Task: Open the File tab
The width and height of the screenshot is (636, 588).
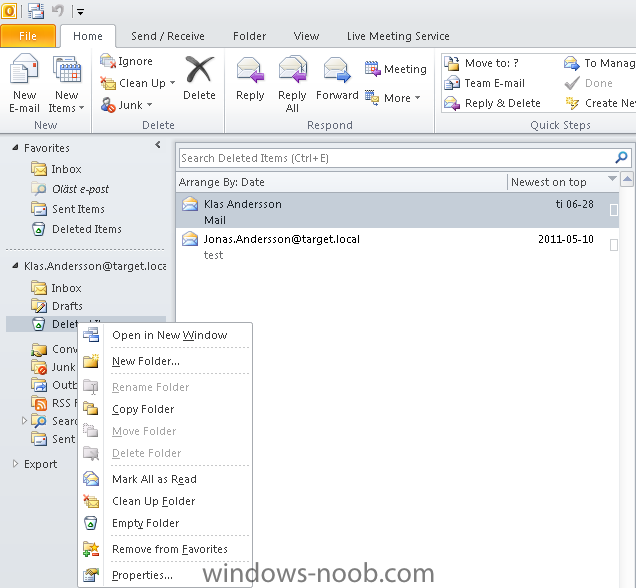Action: click(28, 36)
